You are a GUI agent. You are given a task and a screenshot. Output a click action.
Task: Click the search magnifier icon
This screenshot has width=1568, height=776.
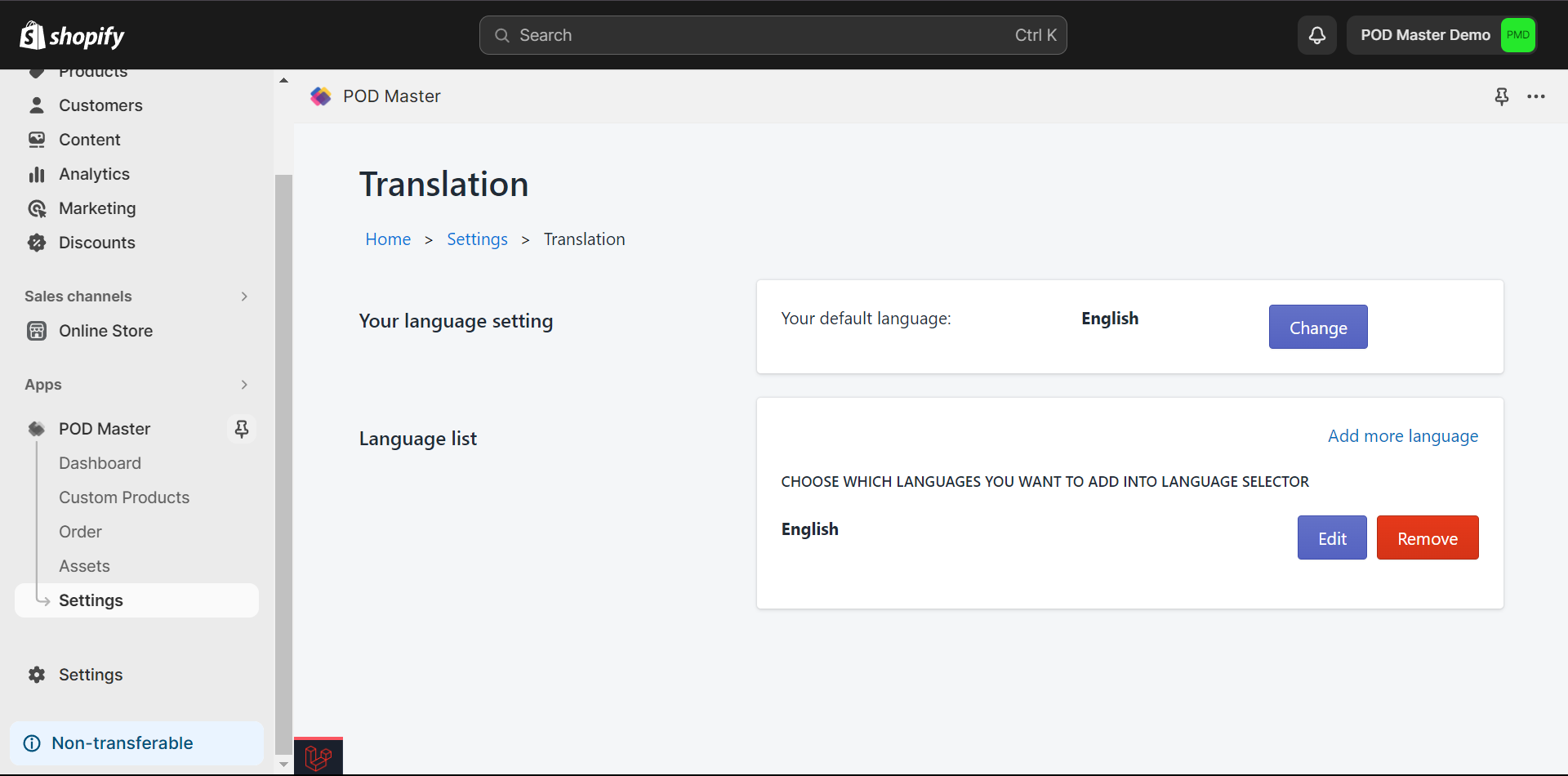click(x=502, y=35)
